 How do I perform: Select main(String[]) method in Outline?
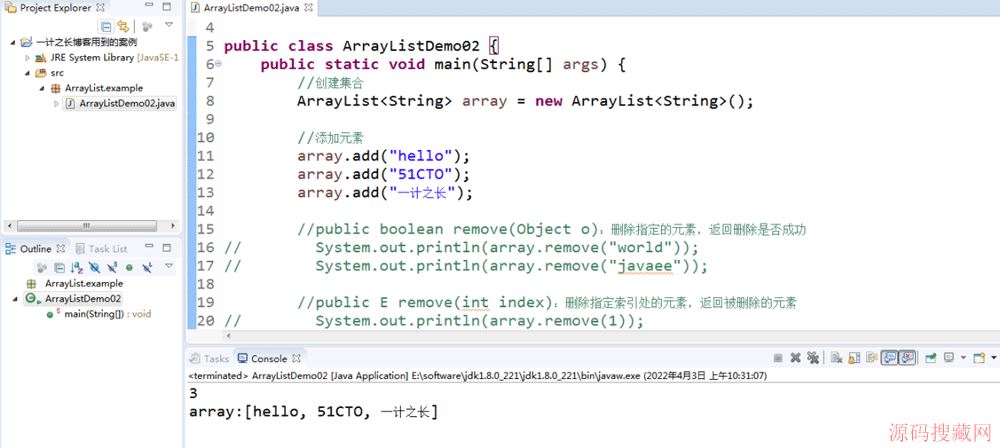pos(99,314)
